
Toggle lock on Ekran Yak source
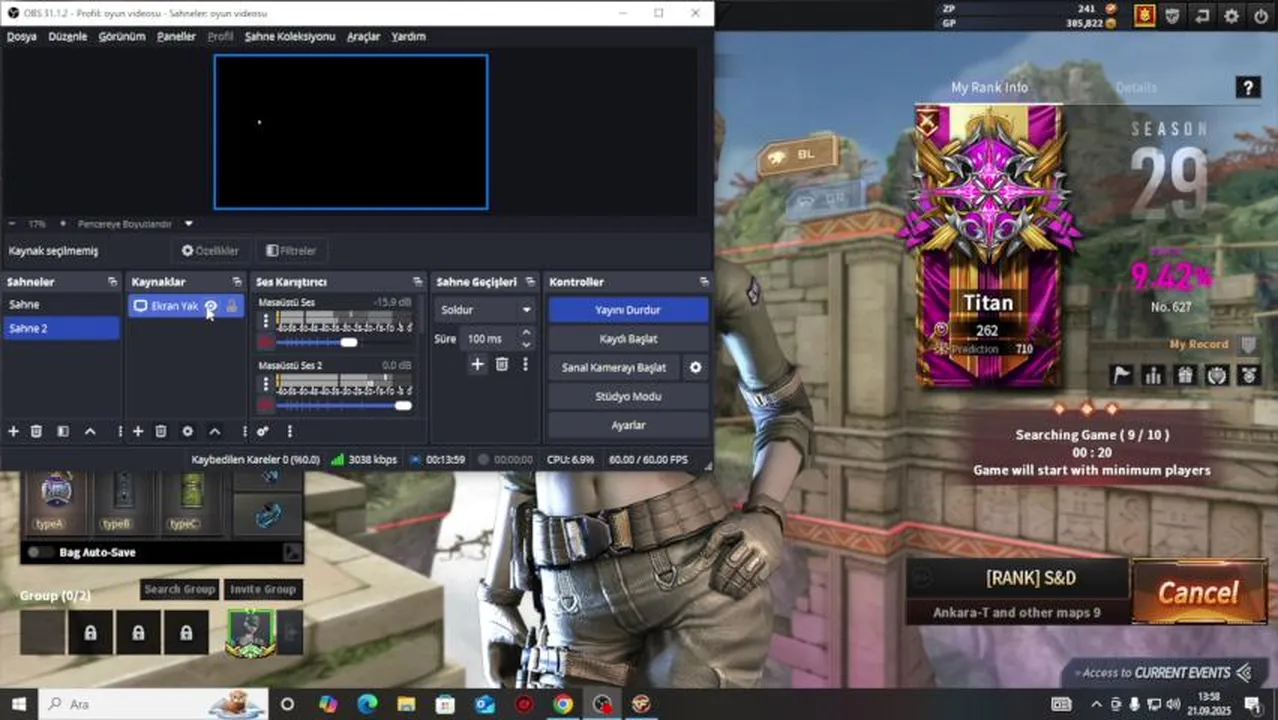(x=232, y=306)
